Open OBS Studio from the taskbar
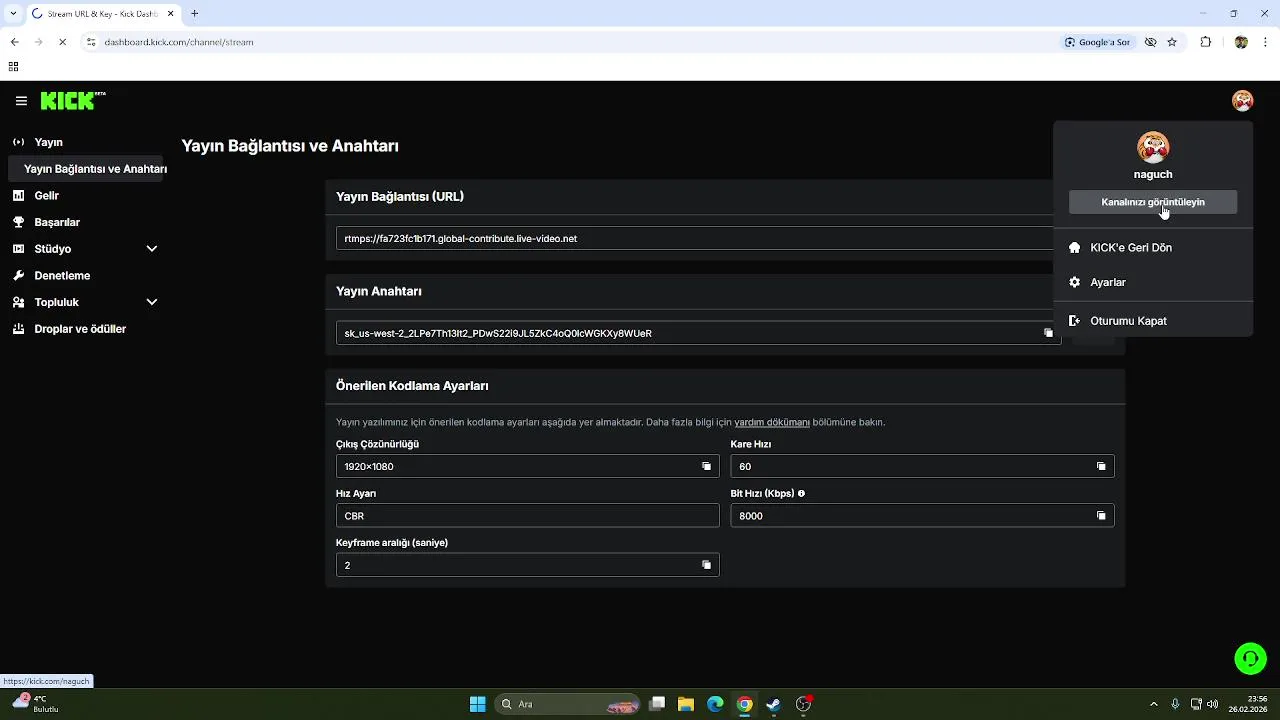 pyautogui.click(x=803, y=704)
